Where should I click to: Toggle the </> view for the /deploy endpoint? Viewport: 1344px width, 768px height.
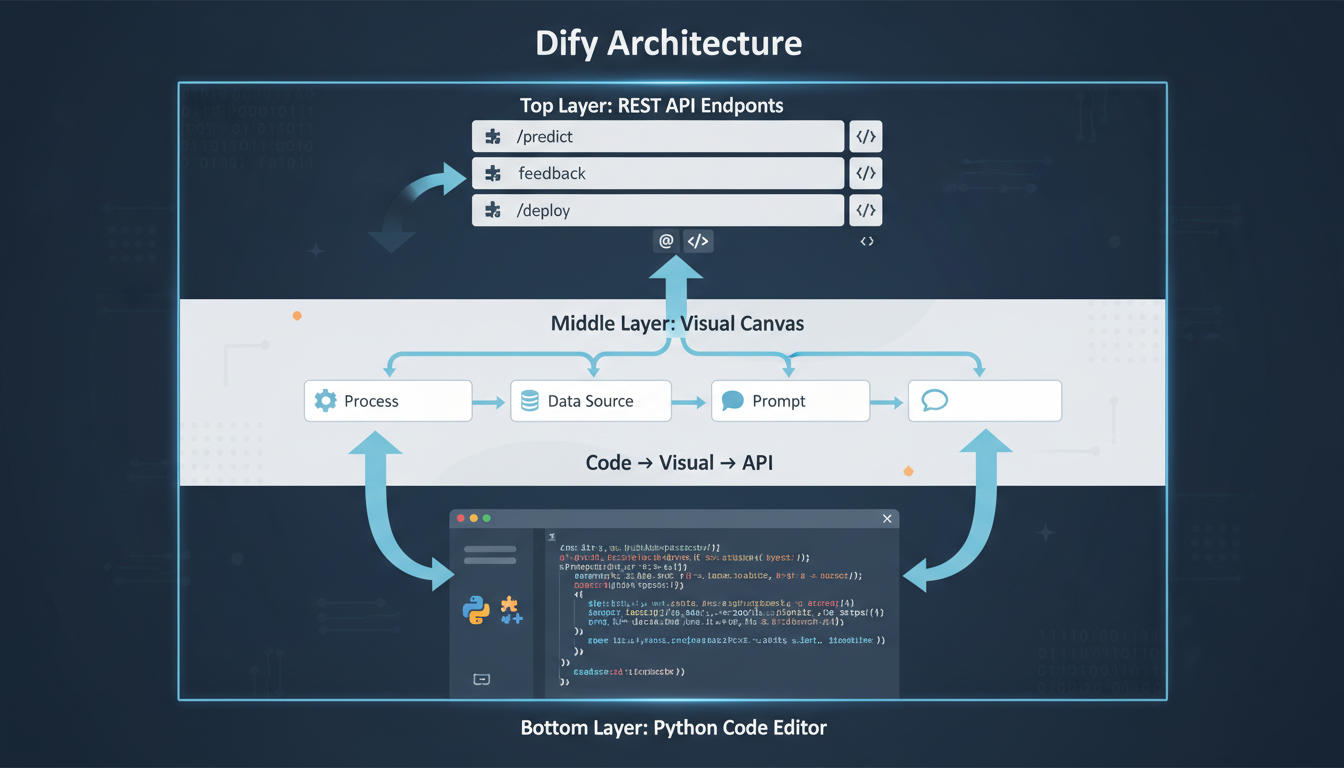[x=865, y=210]
